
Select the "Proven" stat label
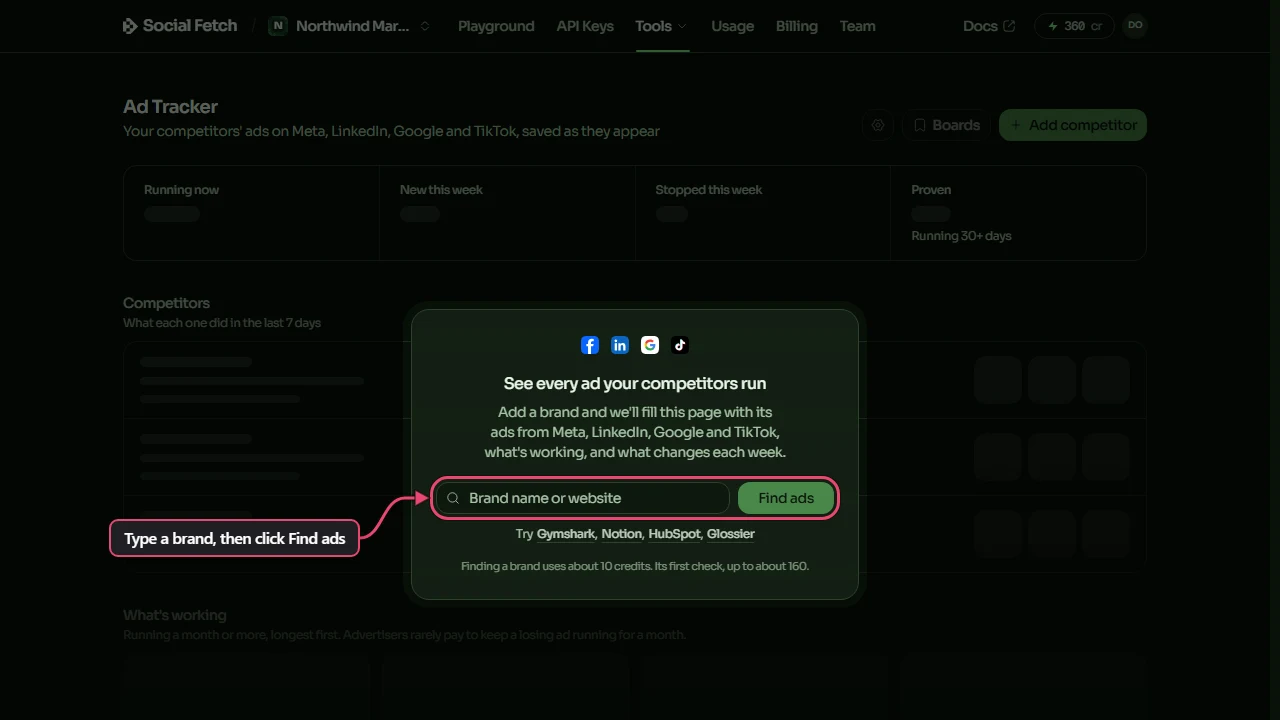click(931, 190)
